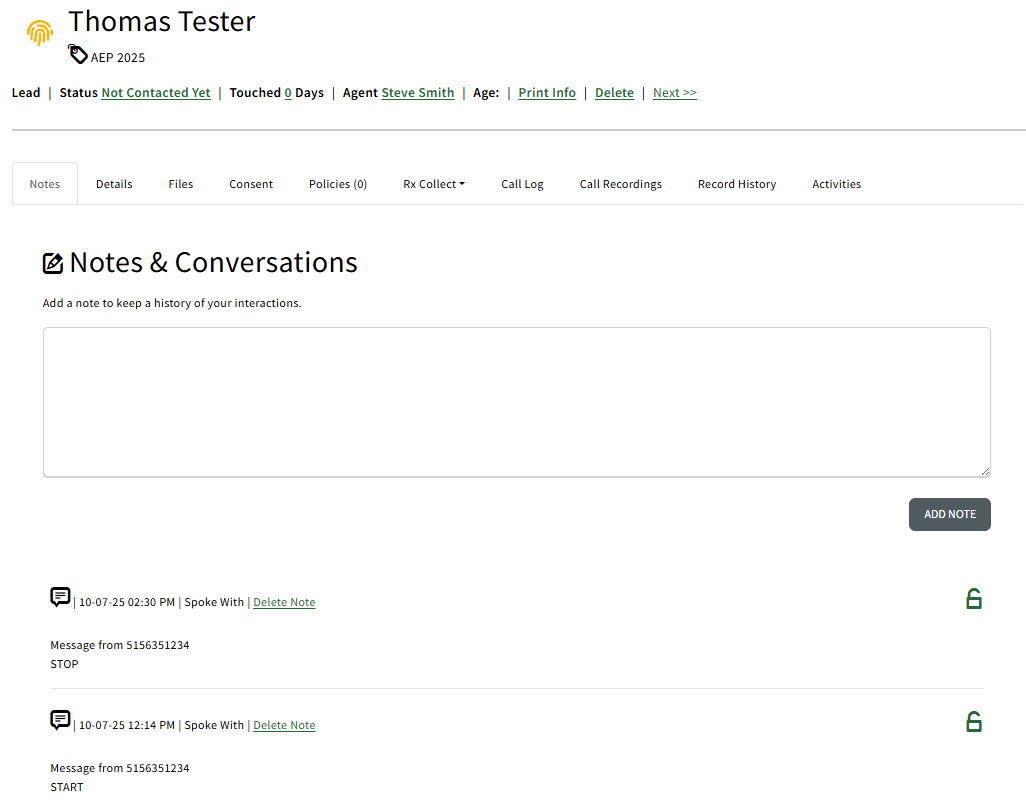This screenshot has height=807, width=1026.
Task: Click the Notes & Conversations edit icon
Action: pos(53,262)
